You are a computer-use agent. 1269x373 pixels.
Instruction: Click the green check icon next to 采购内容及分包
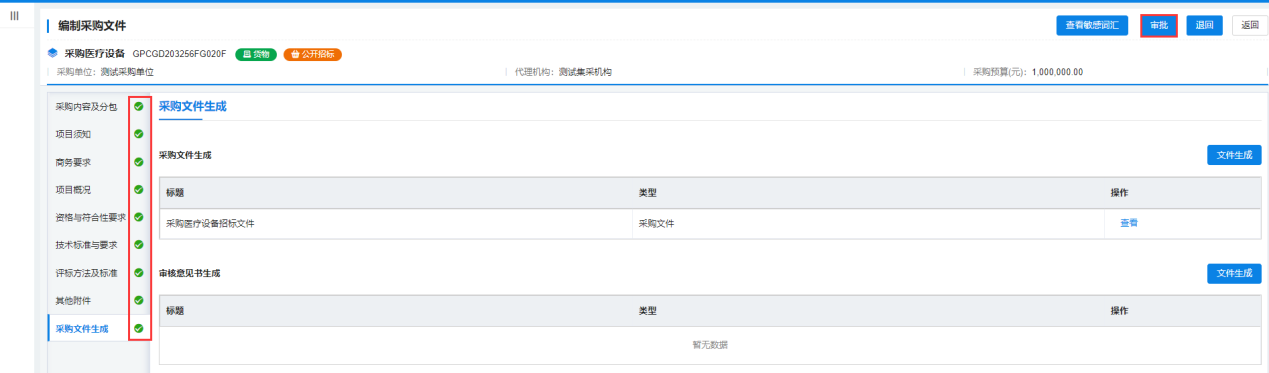[139, 106]
